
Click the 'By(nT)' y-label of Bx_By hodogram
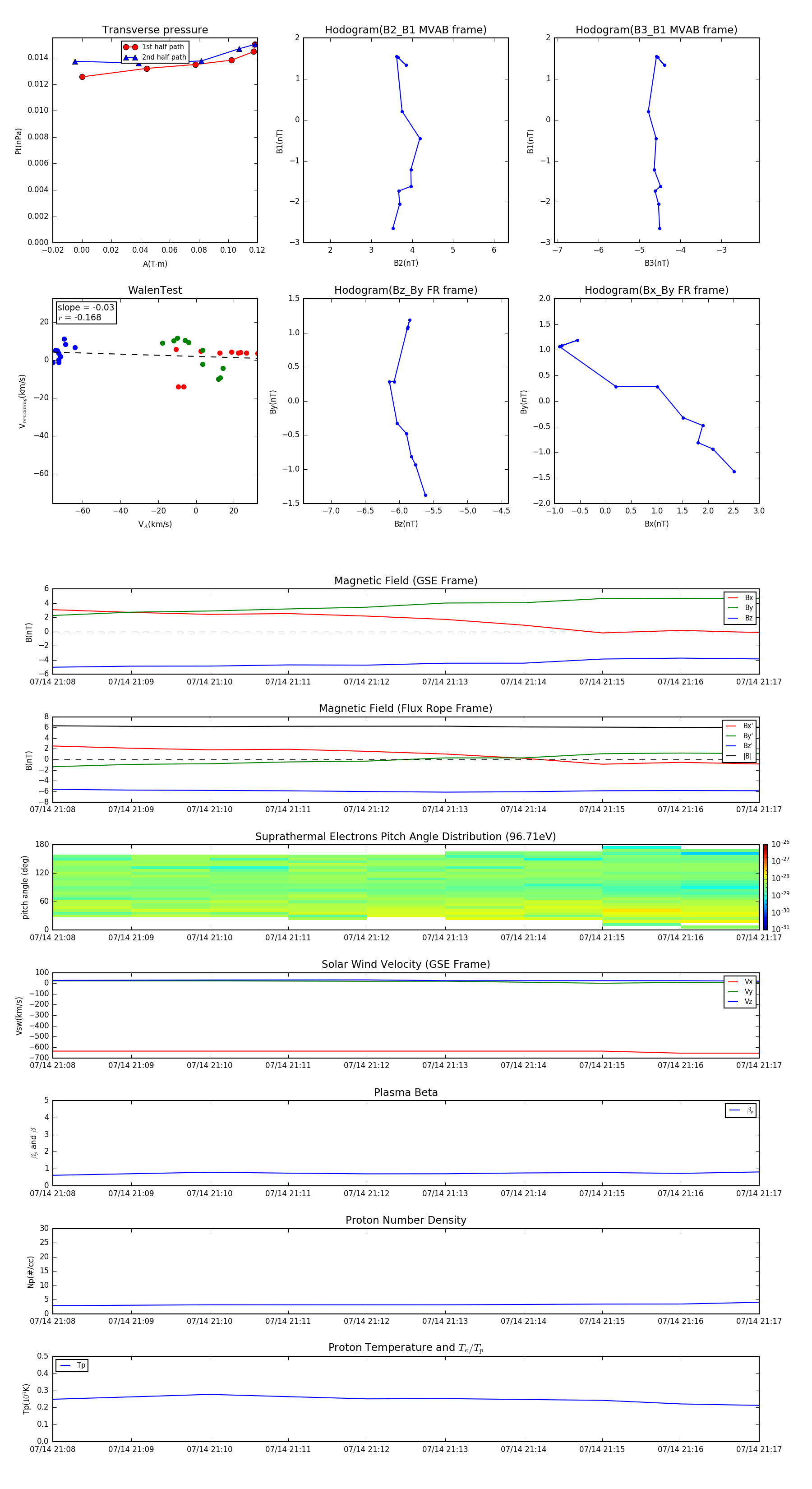tap(524, 401)
